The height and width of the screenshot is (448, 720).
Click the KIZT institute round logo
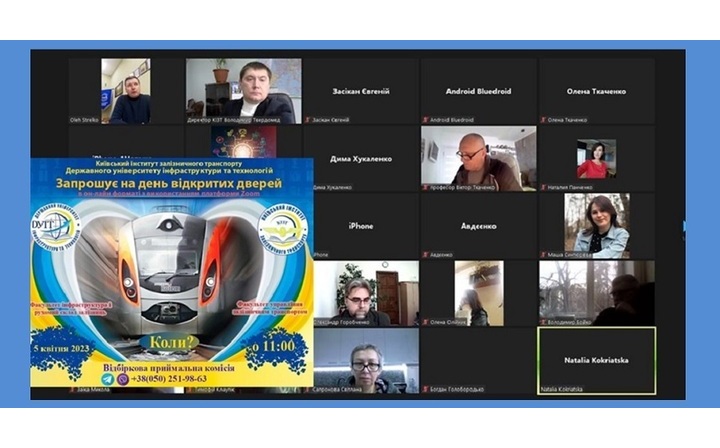pyautogui.click(x=282, y=229)
